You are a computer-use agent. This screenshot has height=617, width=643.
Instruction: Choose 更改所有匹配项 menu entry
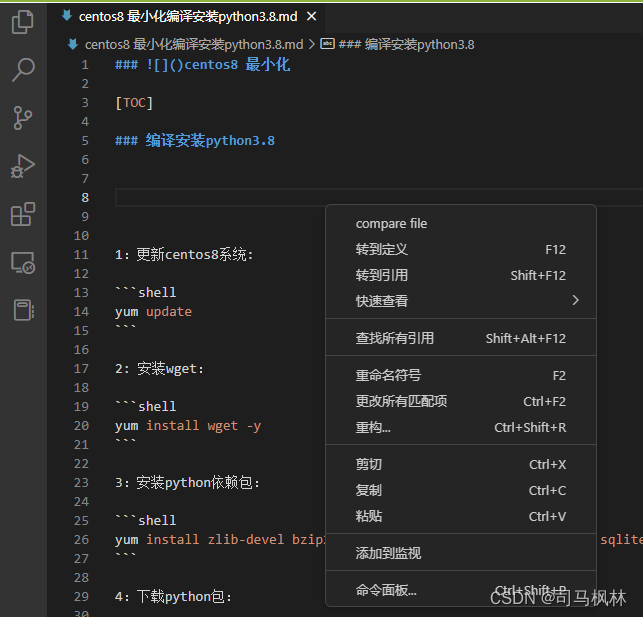pyautogui.click(x=461, y=401)
